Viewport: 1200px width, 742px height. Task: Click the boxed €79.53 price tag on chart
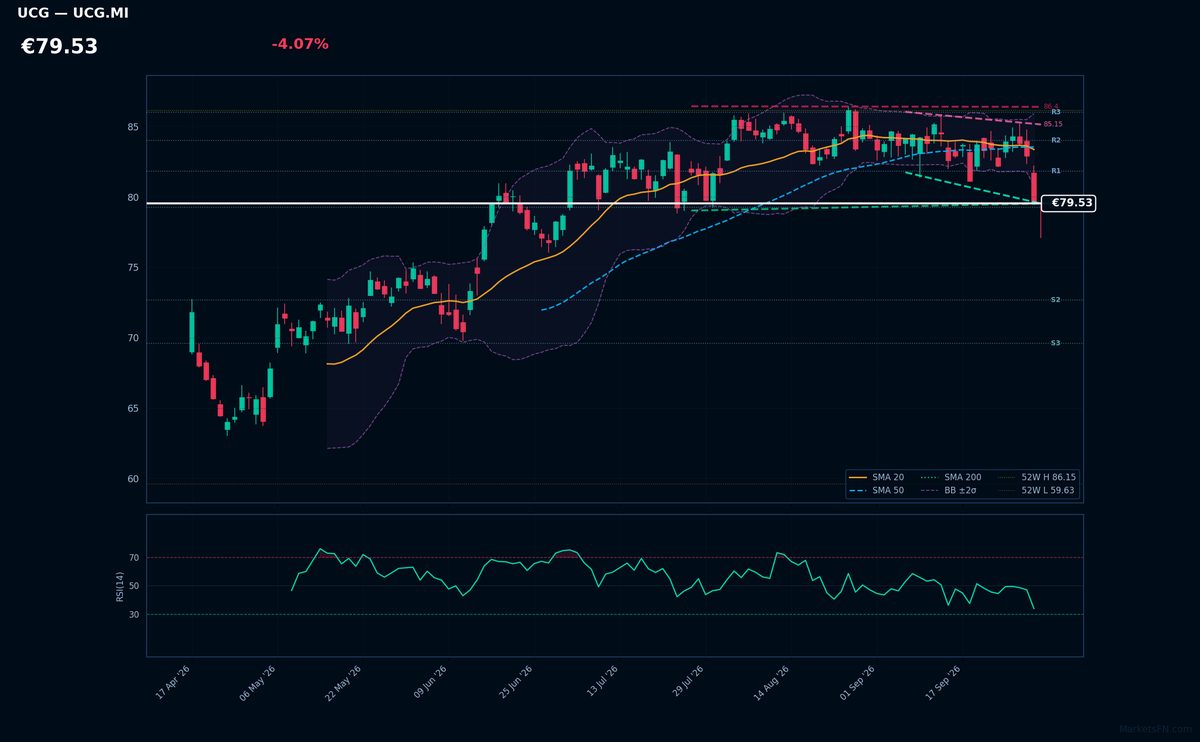coord(1068,203)
